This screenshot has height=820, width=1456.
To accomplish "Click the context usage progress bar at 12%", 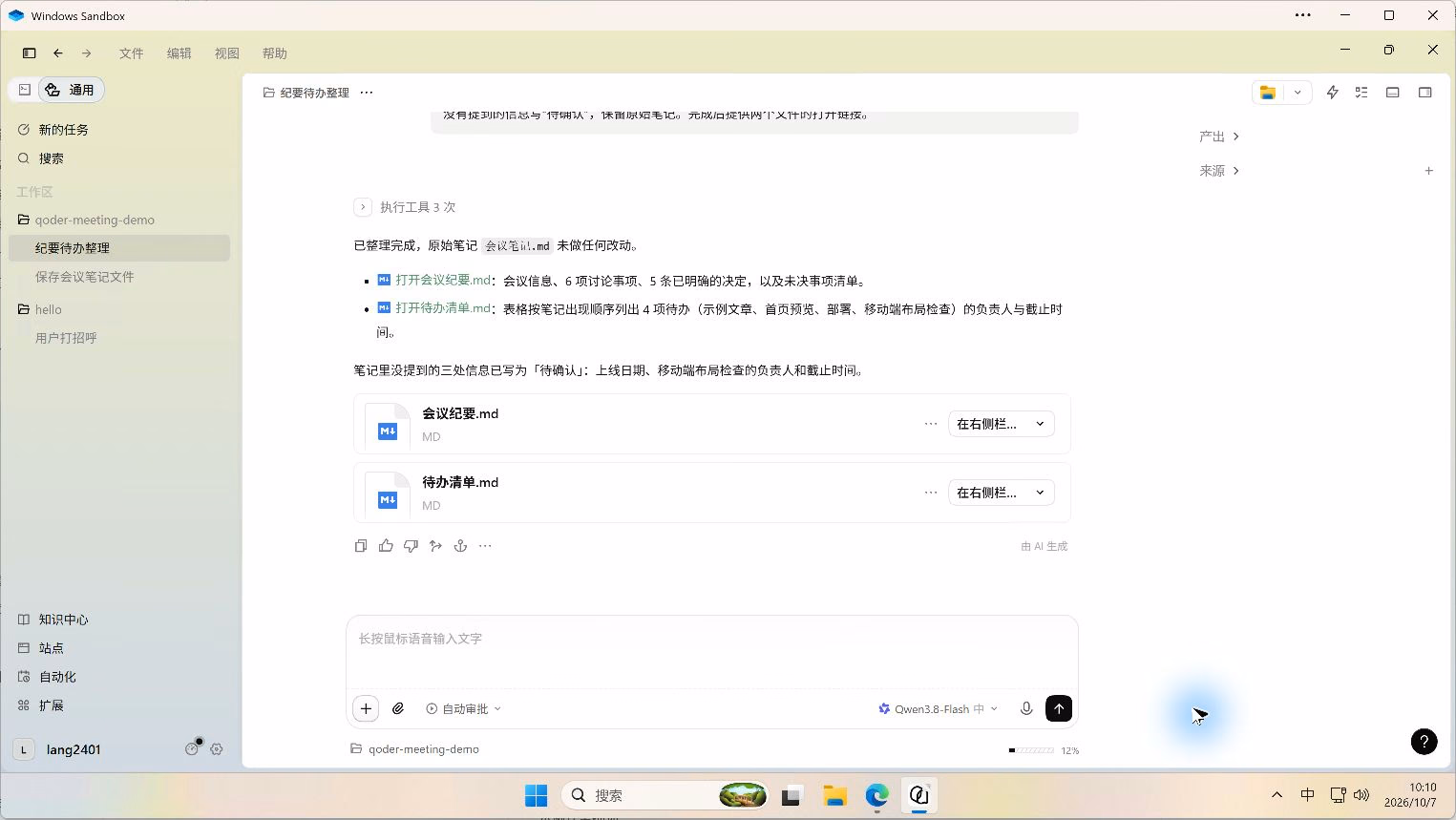I will tap(1031, 750).
